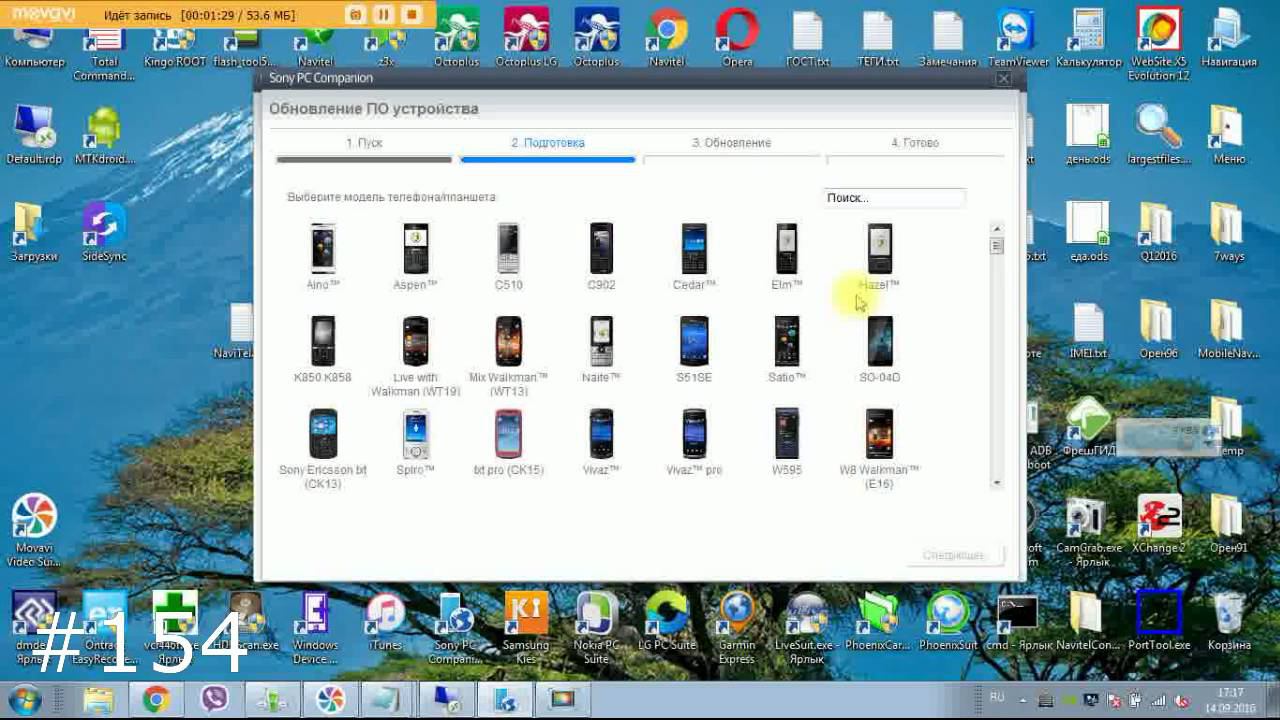The height and width of the screenshot is (720, 1280).
Task: Choose the C902 phone thumbnail
Action: (x=601, y=257)
